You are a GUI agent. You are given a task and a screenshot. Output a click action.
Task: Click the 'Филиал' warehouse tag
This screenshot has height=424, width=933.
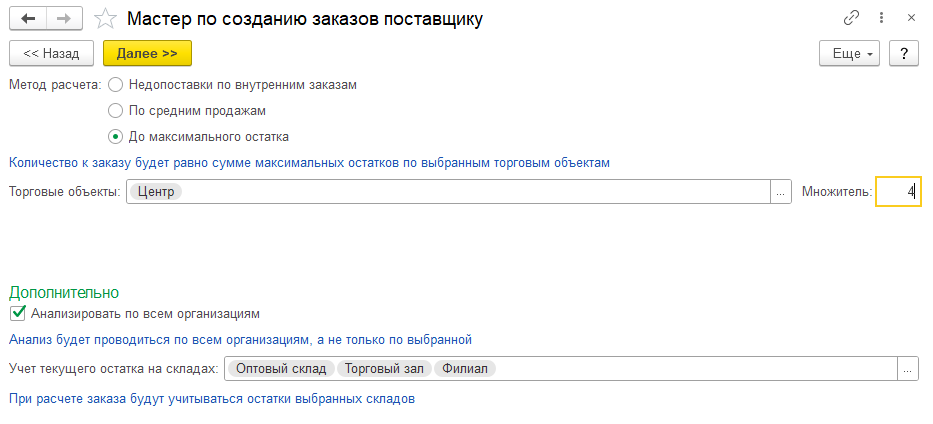click(x=466, y=369)
